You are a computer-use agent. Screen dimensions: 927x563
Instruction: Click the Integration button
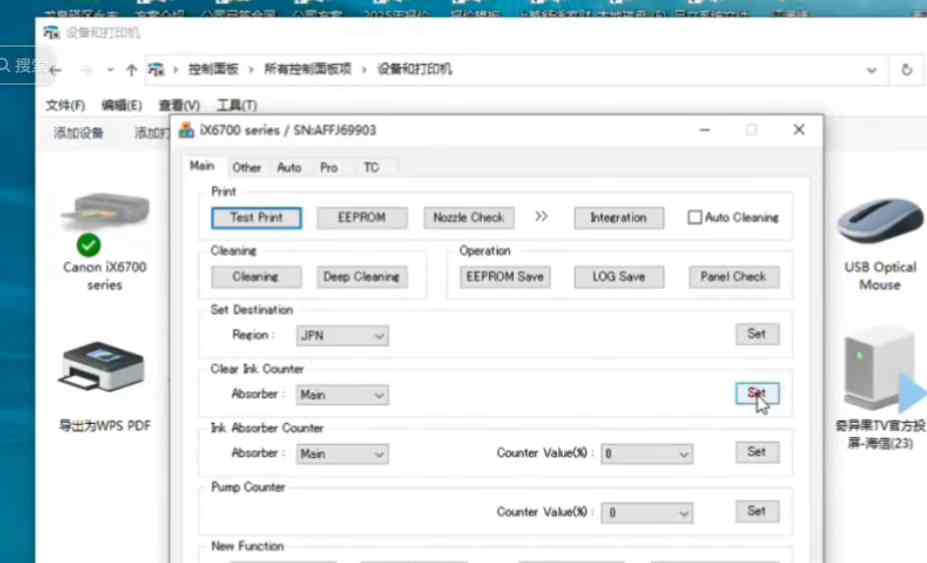619,218
